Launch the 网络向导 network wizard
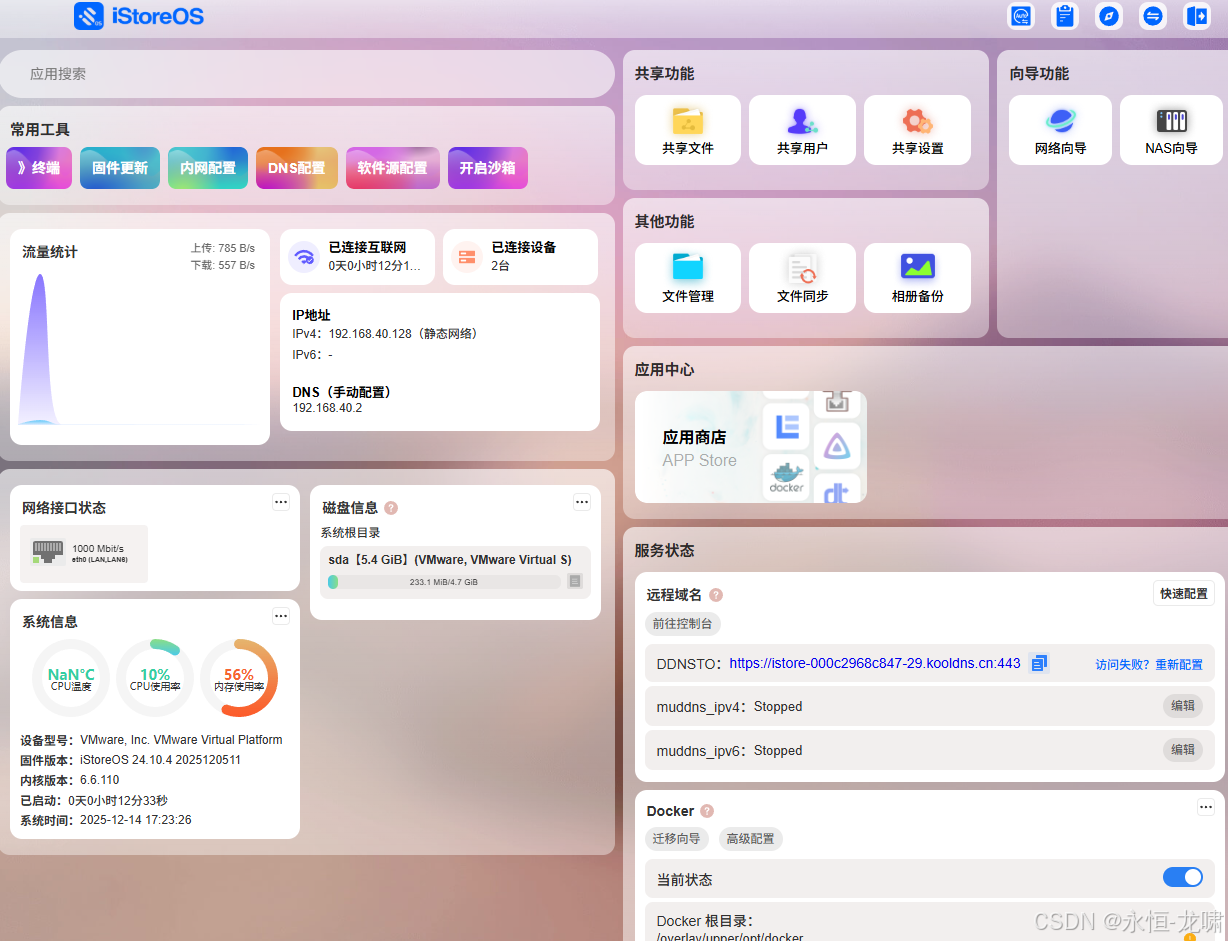This screenshot has width=1228, height=941. (x=1060, y=130)
